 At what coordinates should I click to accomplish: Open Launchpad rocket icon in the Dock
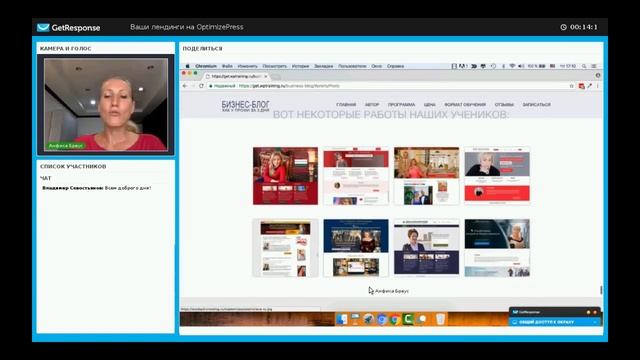(368, 319)
